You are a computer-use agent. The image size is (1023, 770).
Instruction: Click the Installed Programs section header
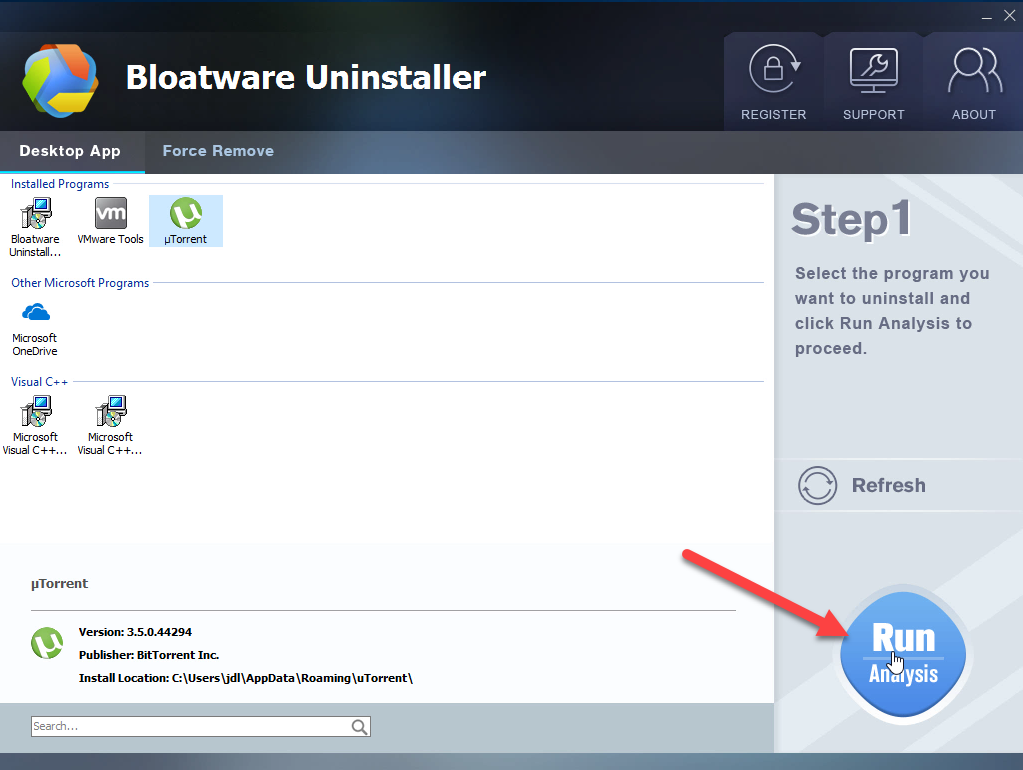[60, 184]
